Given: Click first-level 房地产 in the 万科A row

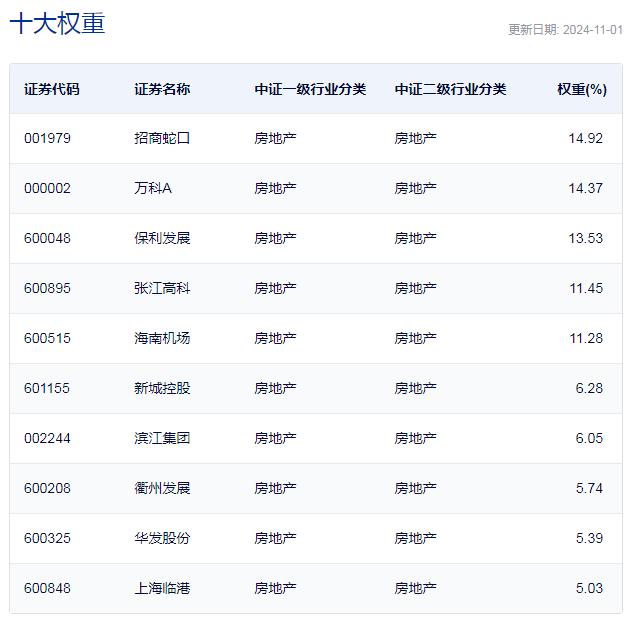Looking at the screenshot, I should (276, 188).
